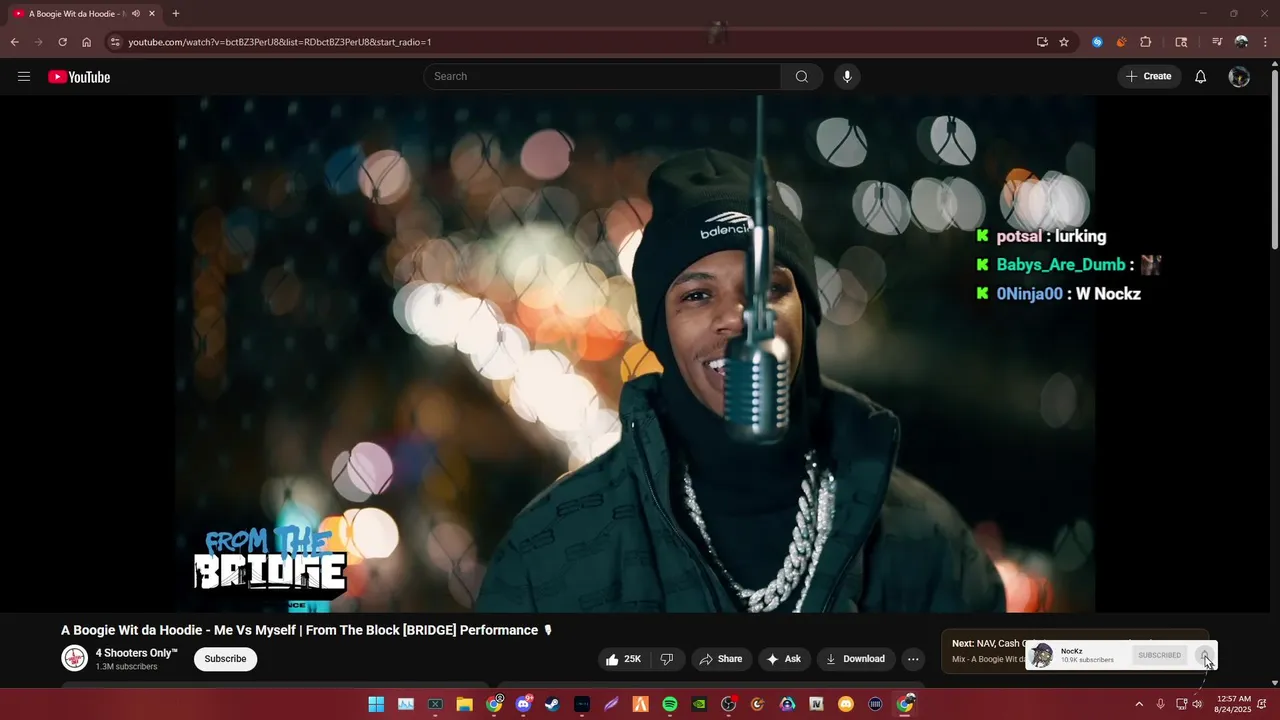Open the Shazam browser extension
The image size is (1280, 720).
(x=1097, y=42)
